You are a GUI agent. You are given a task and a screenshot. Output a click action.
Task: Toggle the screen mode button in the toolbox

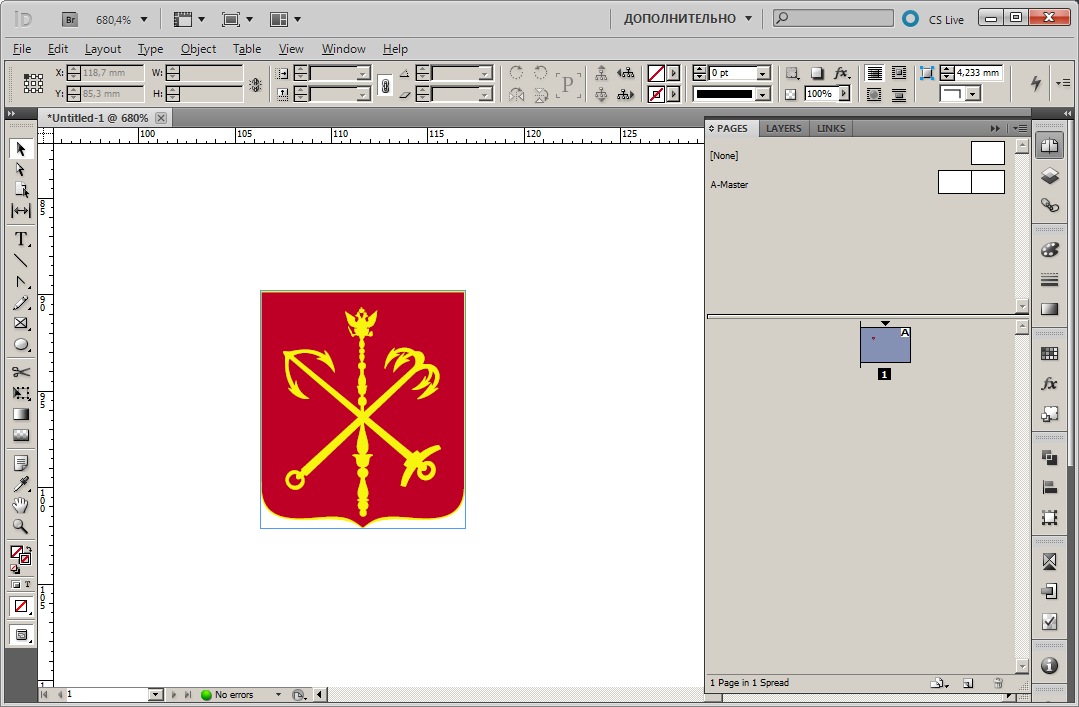click(21, 635)
